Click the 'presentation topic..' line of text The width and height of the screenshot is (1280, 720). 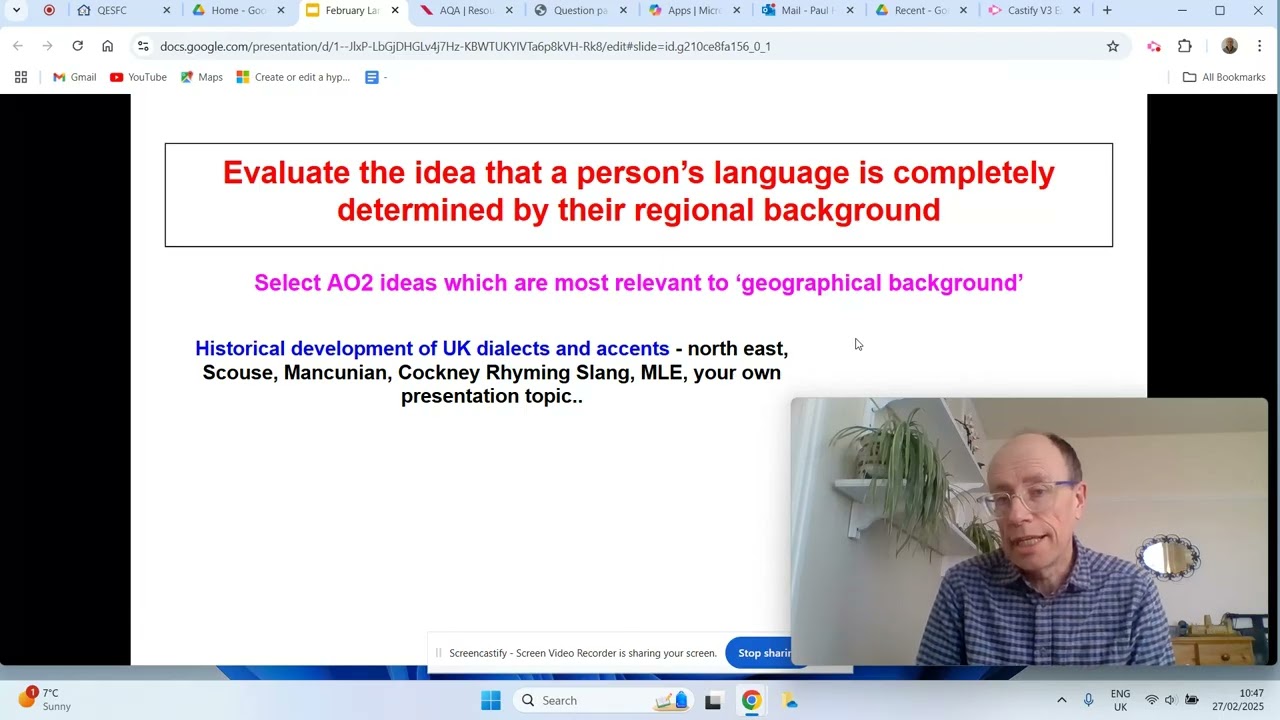(491, 396)
